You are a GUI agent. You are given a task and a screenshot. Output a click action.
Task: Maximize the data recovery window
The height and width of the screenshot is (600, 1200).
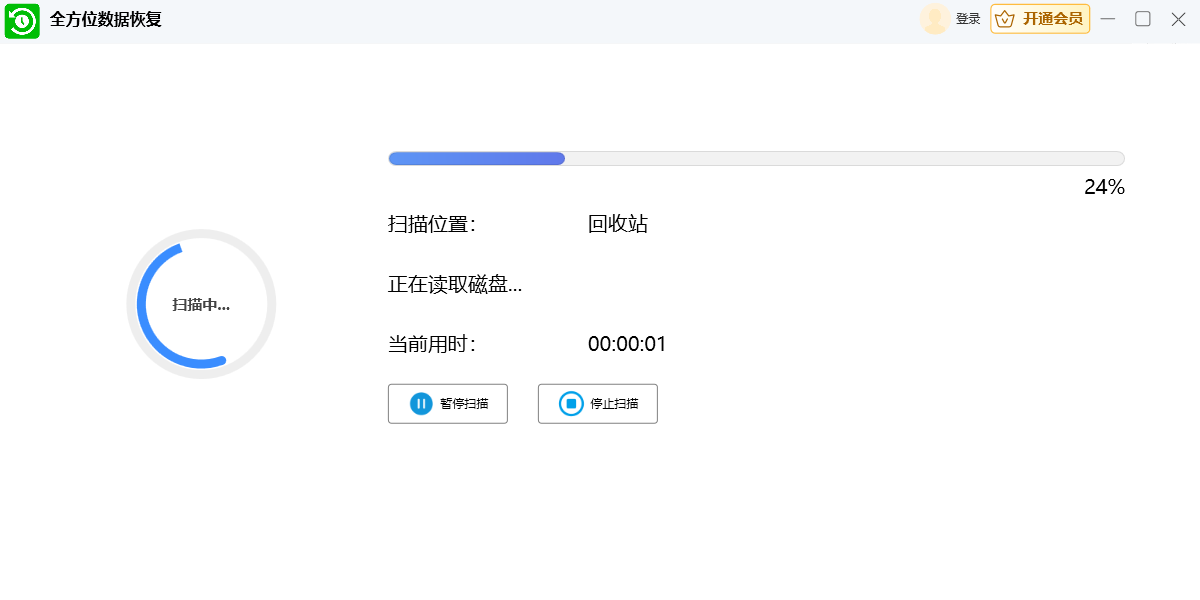point(1143,19)
